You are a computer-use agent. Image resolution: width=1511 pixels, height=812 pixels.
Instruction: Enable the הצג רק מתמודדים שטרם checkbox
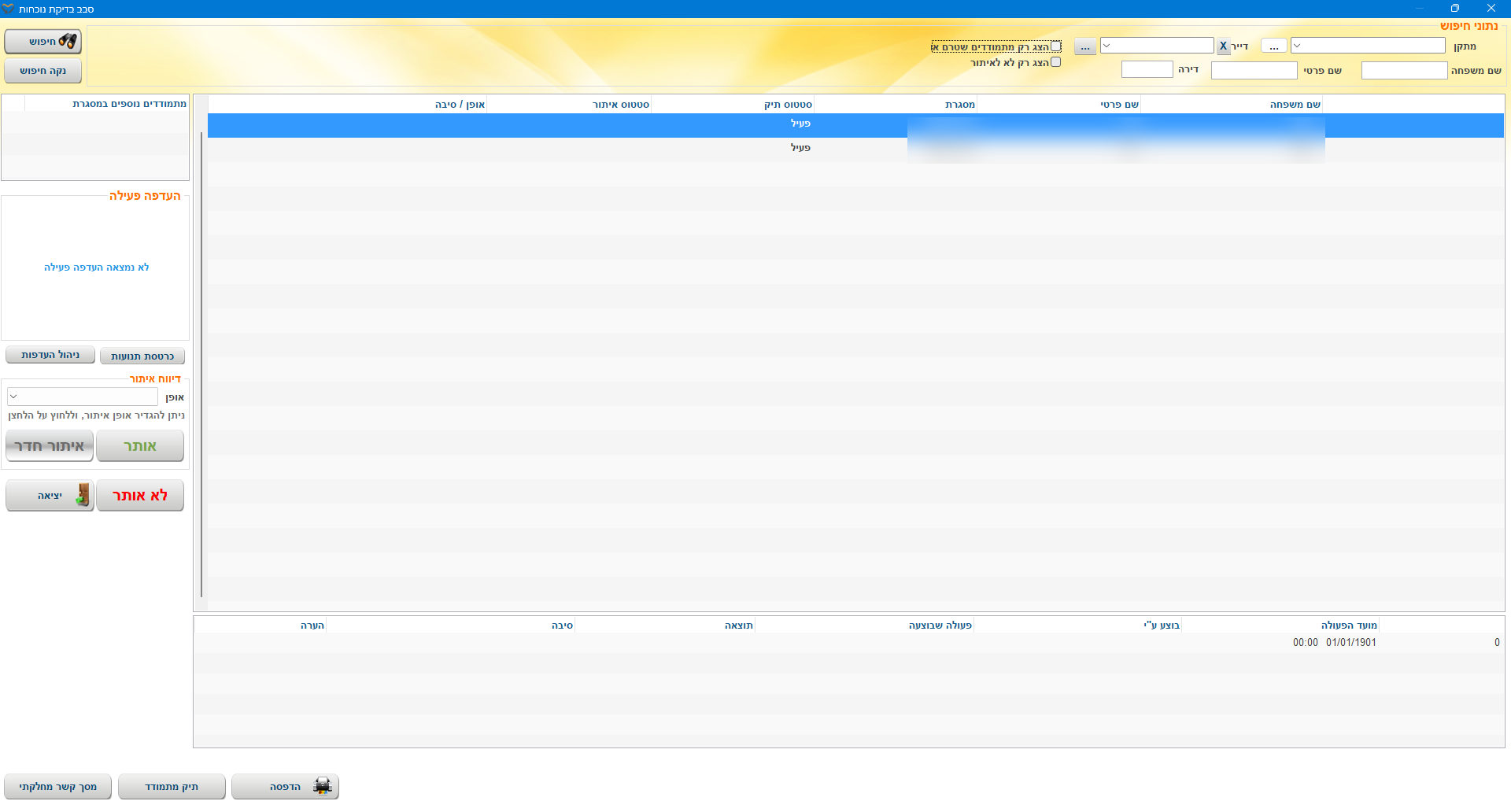click(1056, 46)
